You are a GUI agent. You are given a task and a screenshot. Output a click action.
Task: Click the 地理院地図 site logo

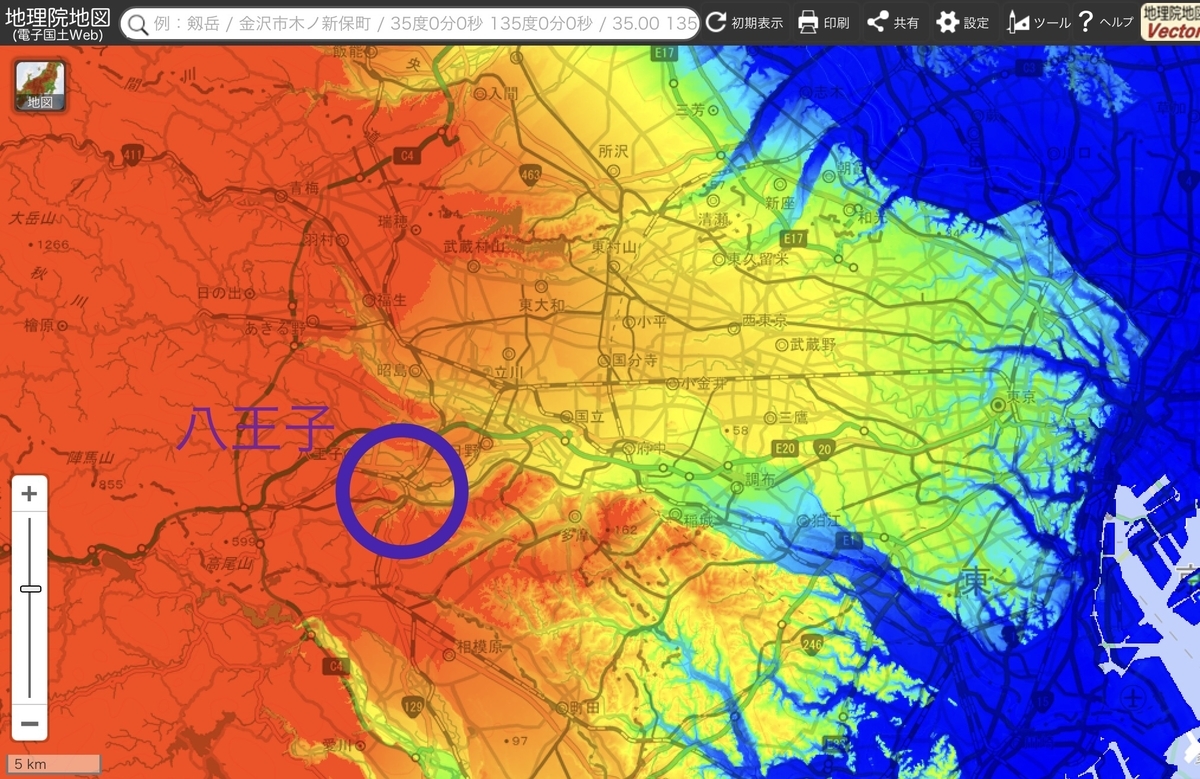(x=58, y=22)
